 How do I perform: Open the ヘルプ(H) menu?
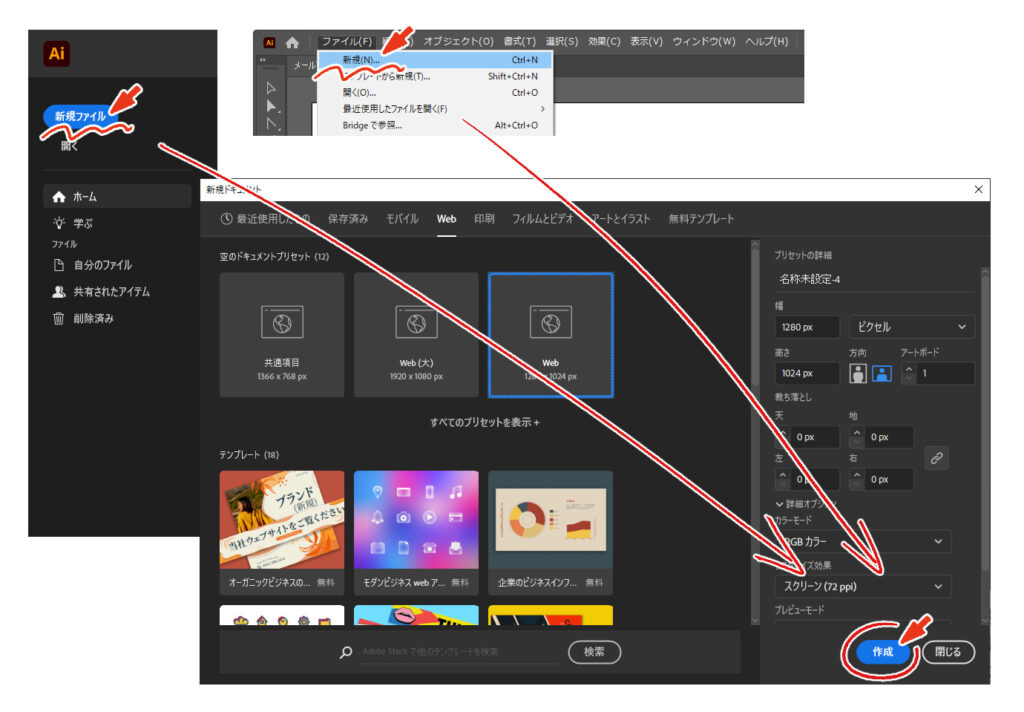pyautogui.click(x=767, y=41)
